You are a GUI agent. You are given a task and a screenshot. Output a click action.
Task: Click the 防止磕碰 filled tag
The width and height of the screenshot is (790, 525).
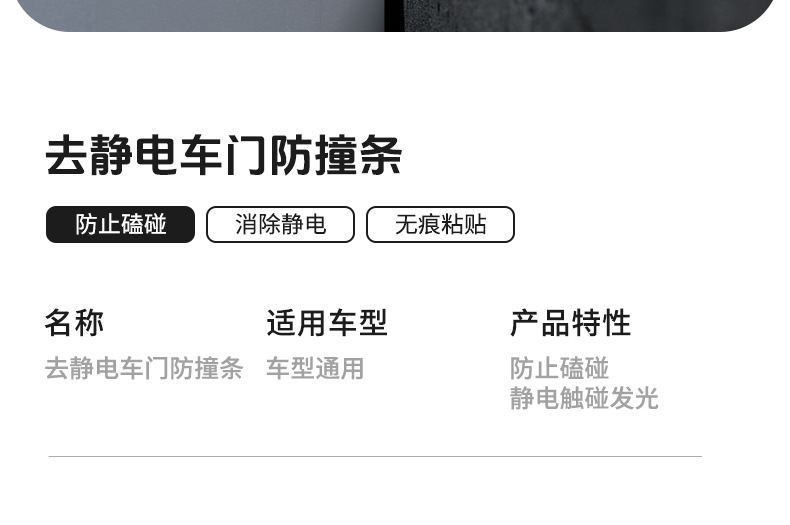coord(120,224)
